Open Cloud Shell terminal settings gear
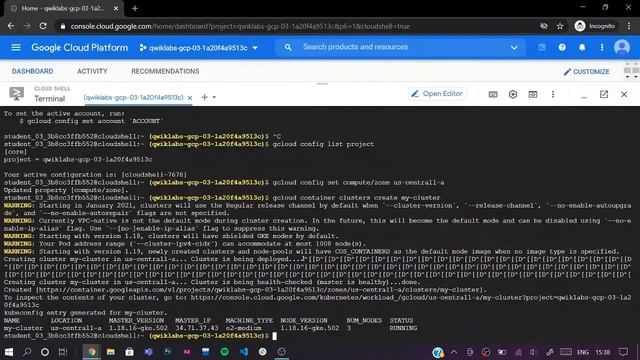 tap(513, 94)
